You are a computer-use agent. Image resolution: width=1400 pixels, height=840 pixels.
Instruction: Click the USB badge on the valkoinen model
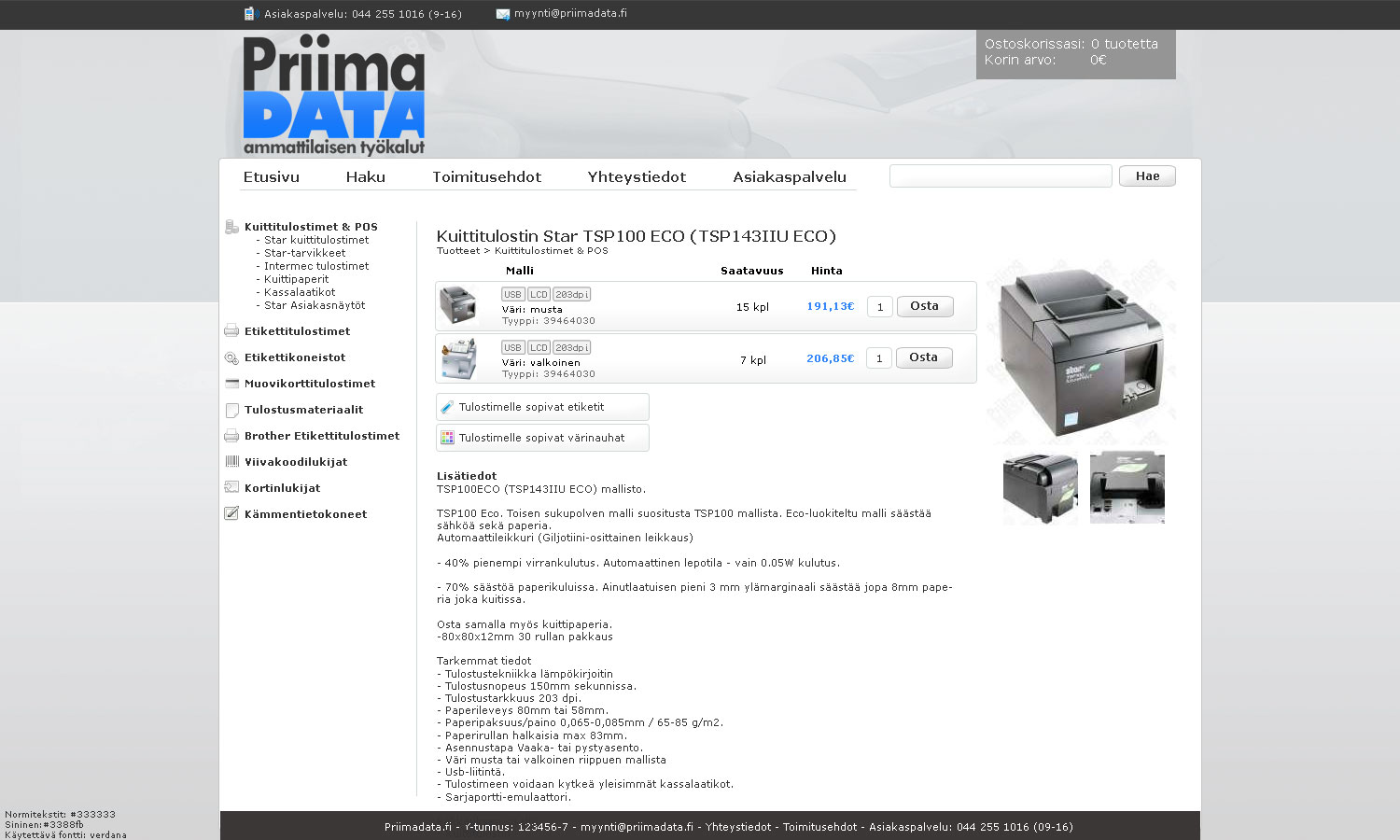pos(513,348)
